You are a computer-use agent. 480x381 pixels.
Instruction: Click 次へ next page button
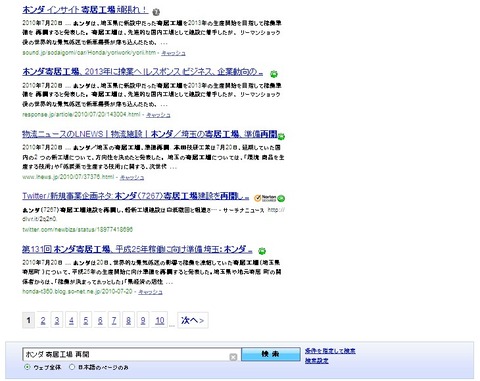(x=193, y=320)
